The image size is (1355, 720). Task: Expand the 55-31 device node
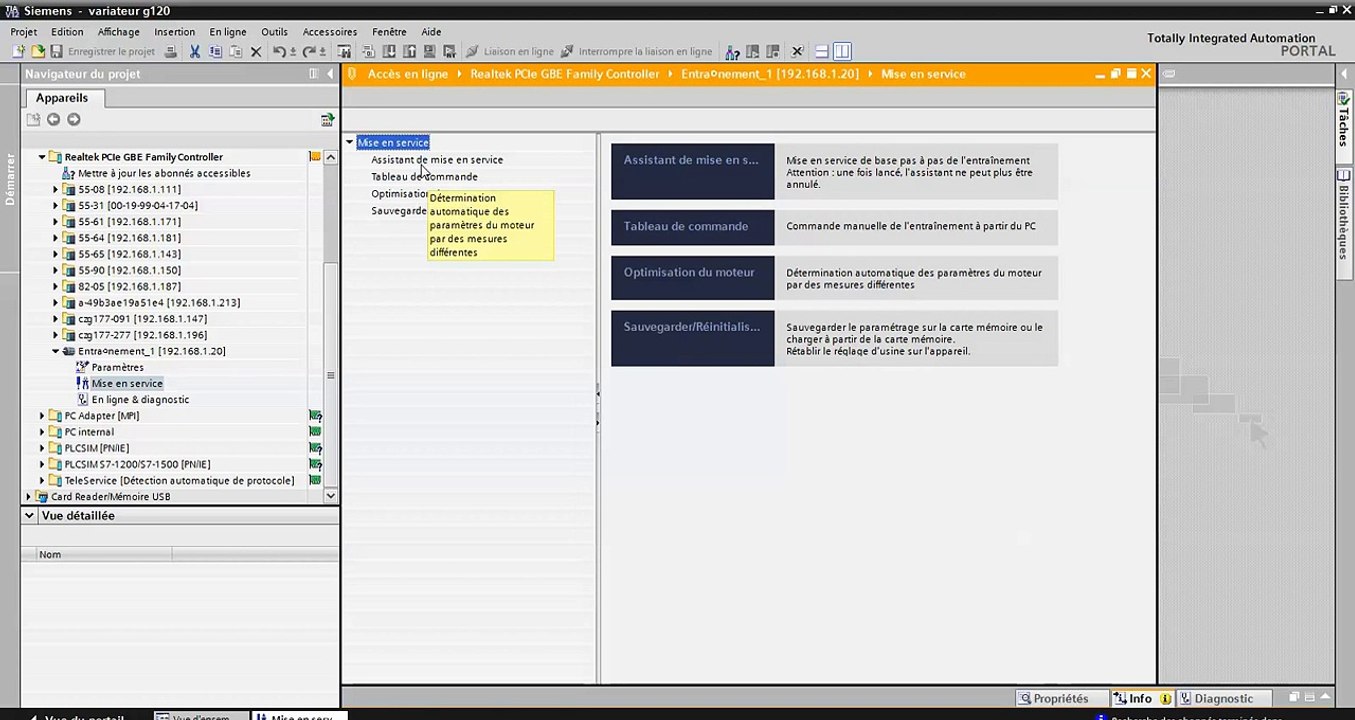point(56,206)
